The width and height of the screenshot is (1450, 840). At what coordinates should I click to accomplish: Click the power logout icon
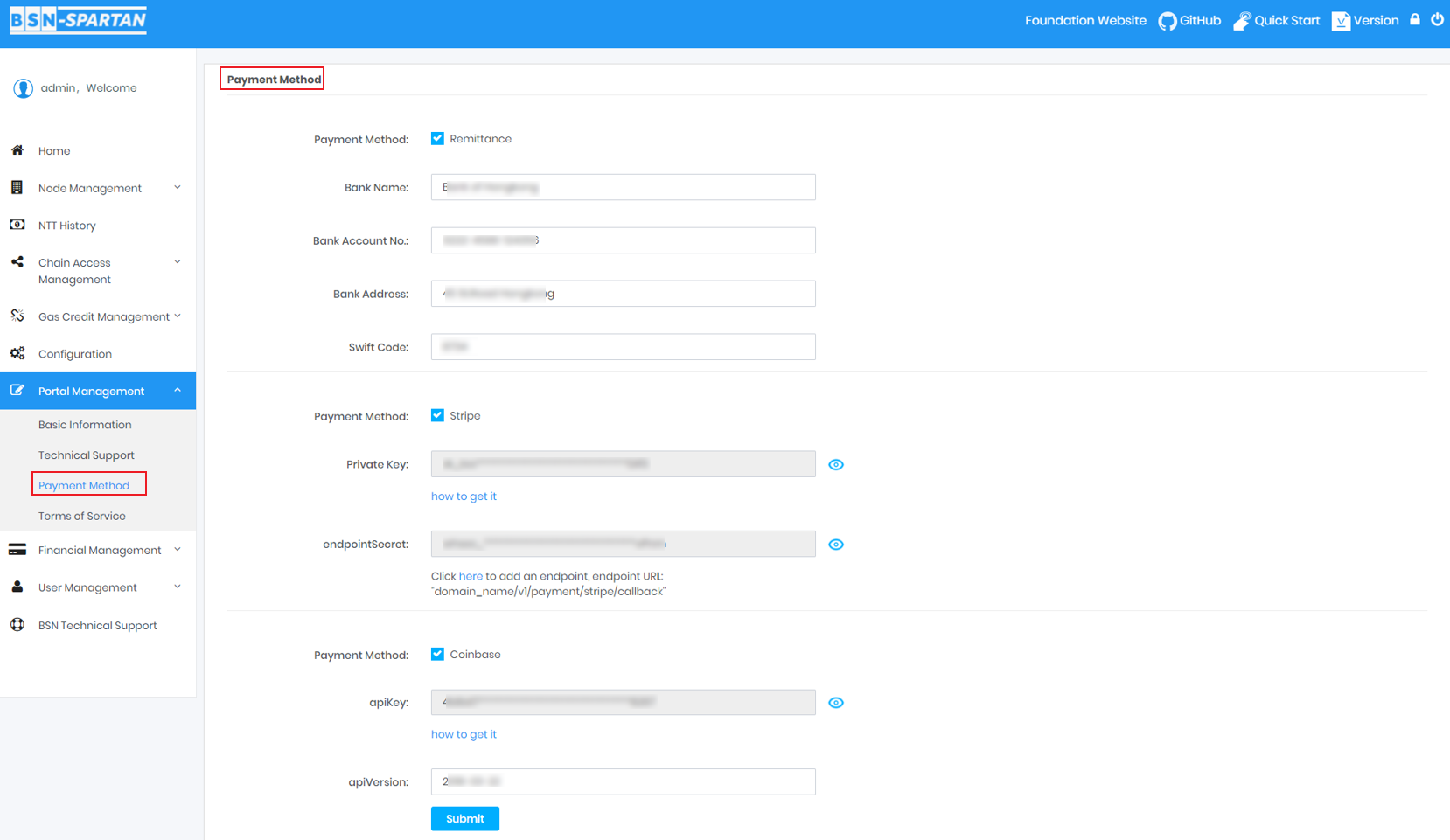click(x=1437, y=18)
